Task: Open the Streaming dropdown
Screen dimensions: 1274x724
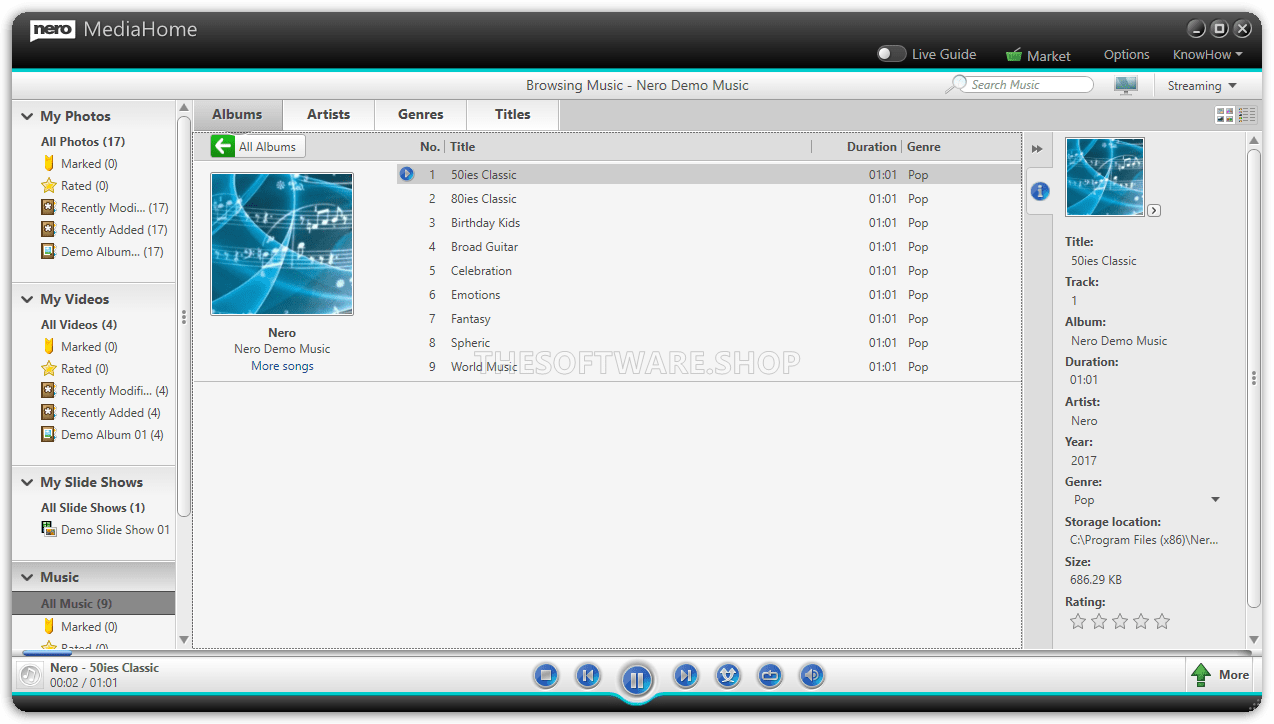Action: pos(1202,86)
